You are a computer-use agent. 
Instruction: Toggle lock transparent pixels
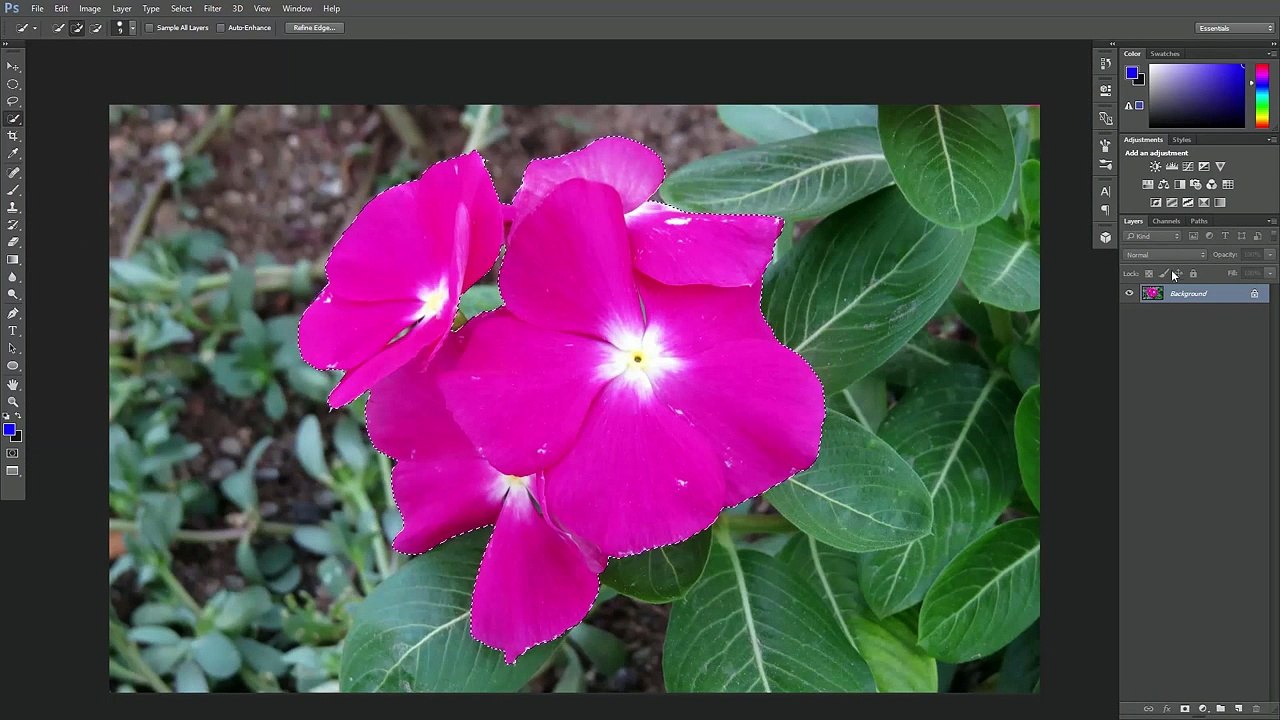(1148, 273)
